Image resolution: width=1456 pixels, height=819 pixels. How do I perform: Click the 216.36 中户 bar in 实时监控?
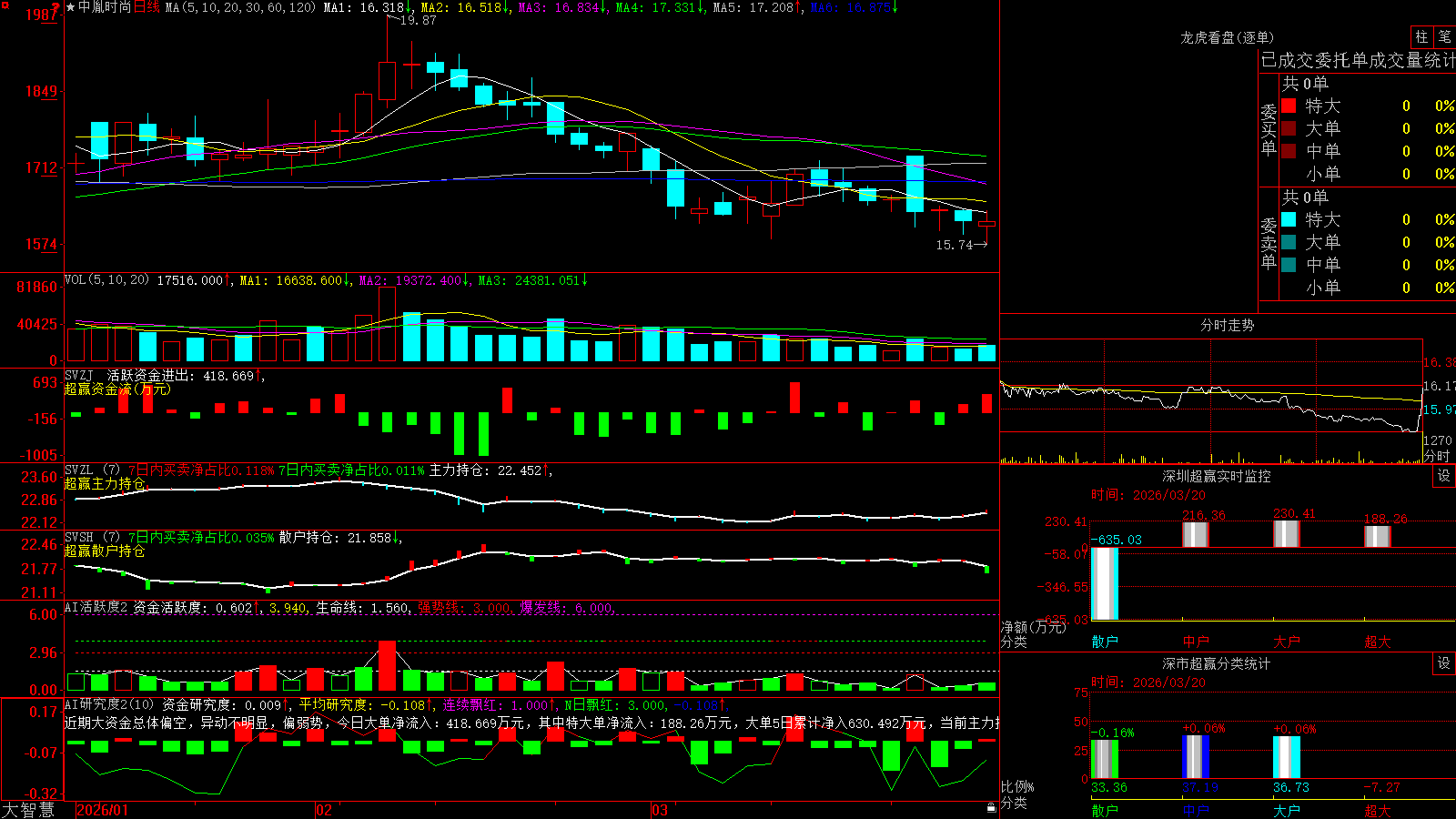pyautogui.click(x=1196, y=534)
